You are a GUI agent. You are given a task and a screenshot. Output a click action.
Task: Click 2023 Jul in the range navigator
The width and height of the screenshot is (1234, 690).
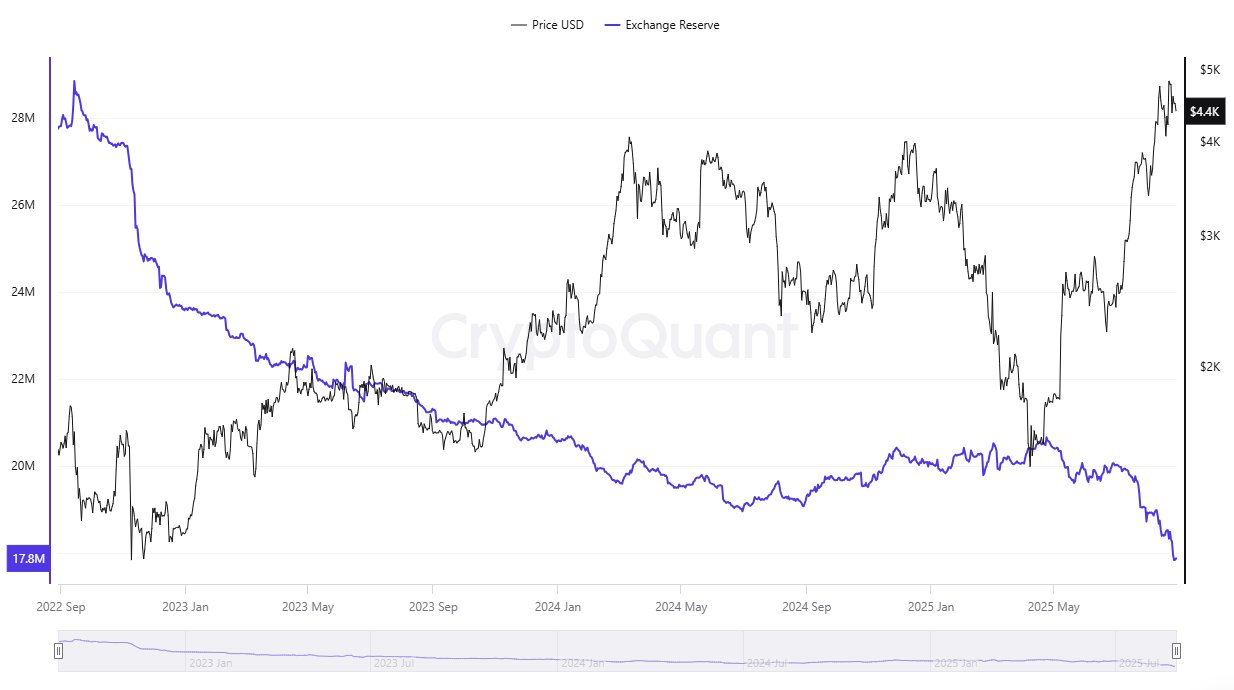click(x=392, y=663)
